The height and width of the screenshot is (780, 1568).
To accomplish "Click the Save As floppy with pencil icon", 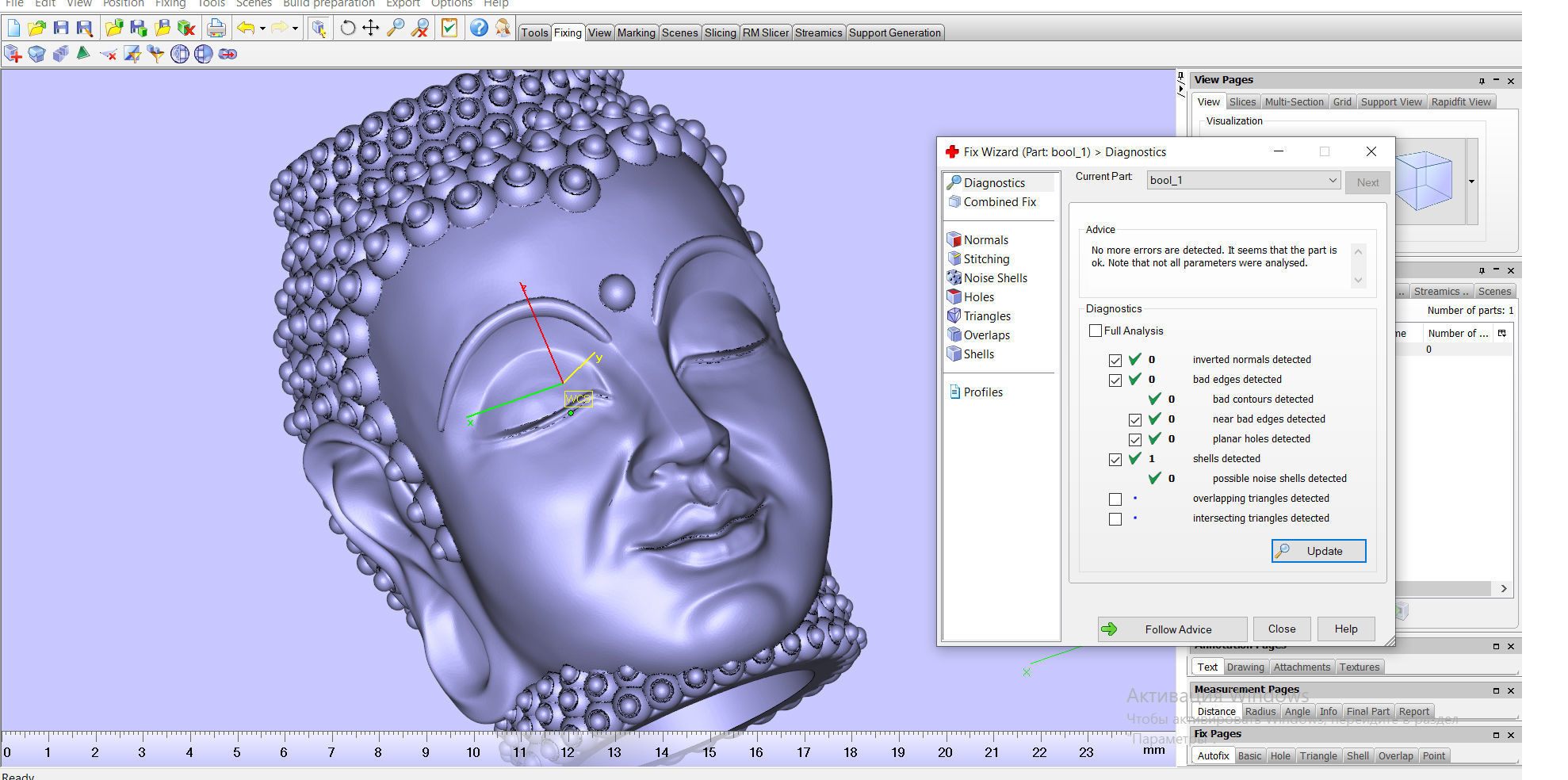I will 84,29.
